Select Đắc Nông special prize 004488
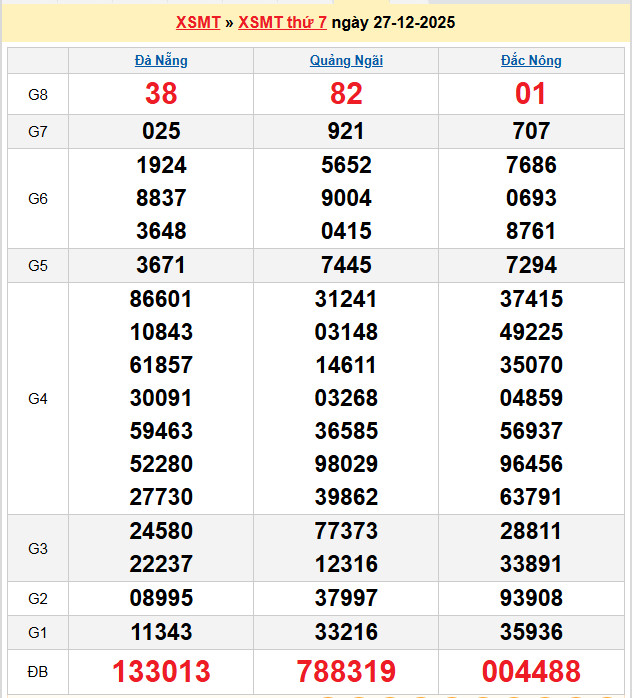Image resolution: width=632 pixels, height=698 pixels. coord(530,671)
